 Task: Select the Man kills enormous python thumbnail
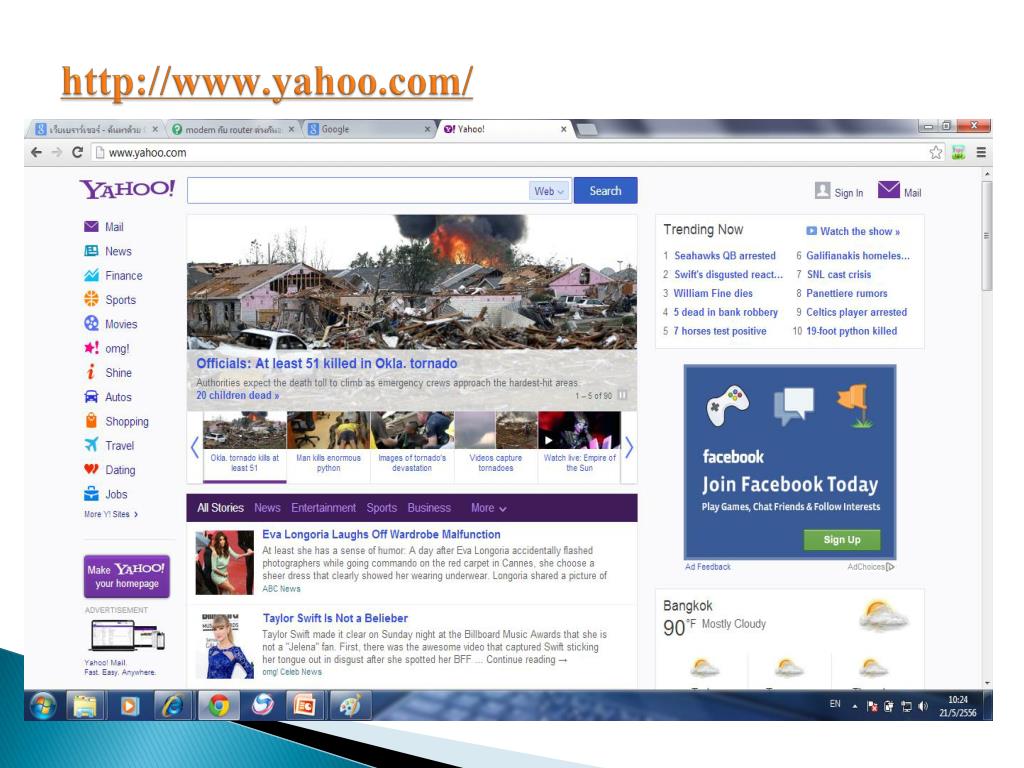[x=328, y=447]
